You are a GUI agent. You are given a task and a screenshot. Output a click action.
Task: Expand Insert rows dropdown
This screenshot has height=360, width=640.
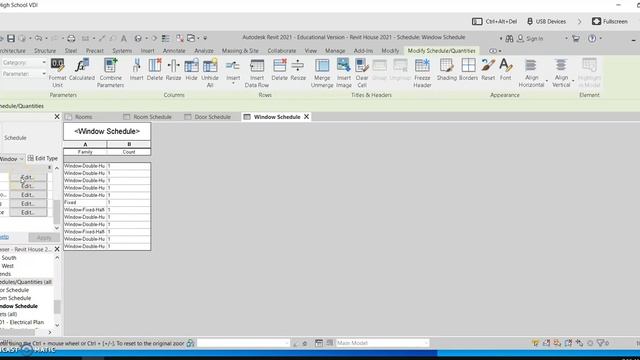pyautogui.click(x=233, y=83)
